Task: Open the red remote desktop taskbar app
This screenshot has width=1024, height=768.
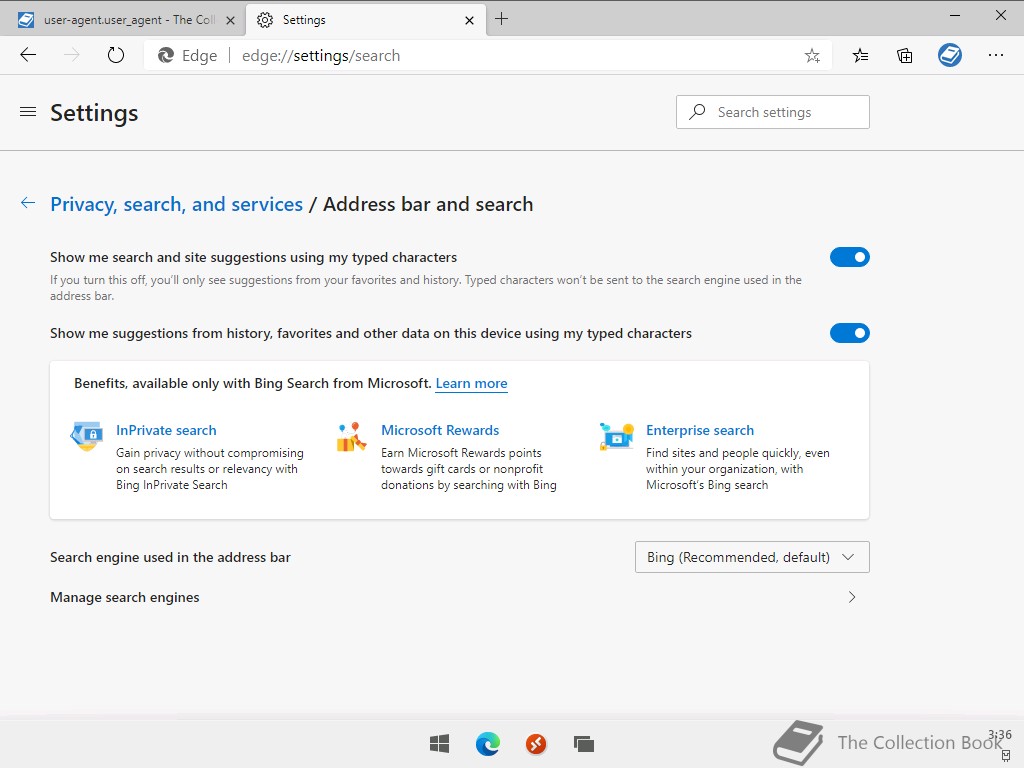Action: click(536, 743)
